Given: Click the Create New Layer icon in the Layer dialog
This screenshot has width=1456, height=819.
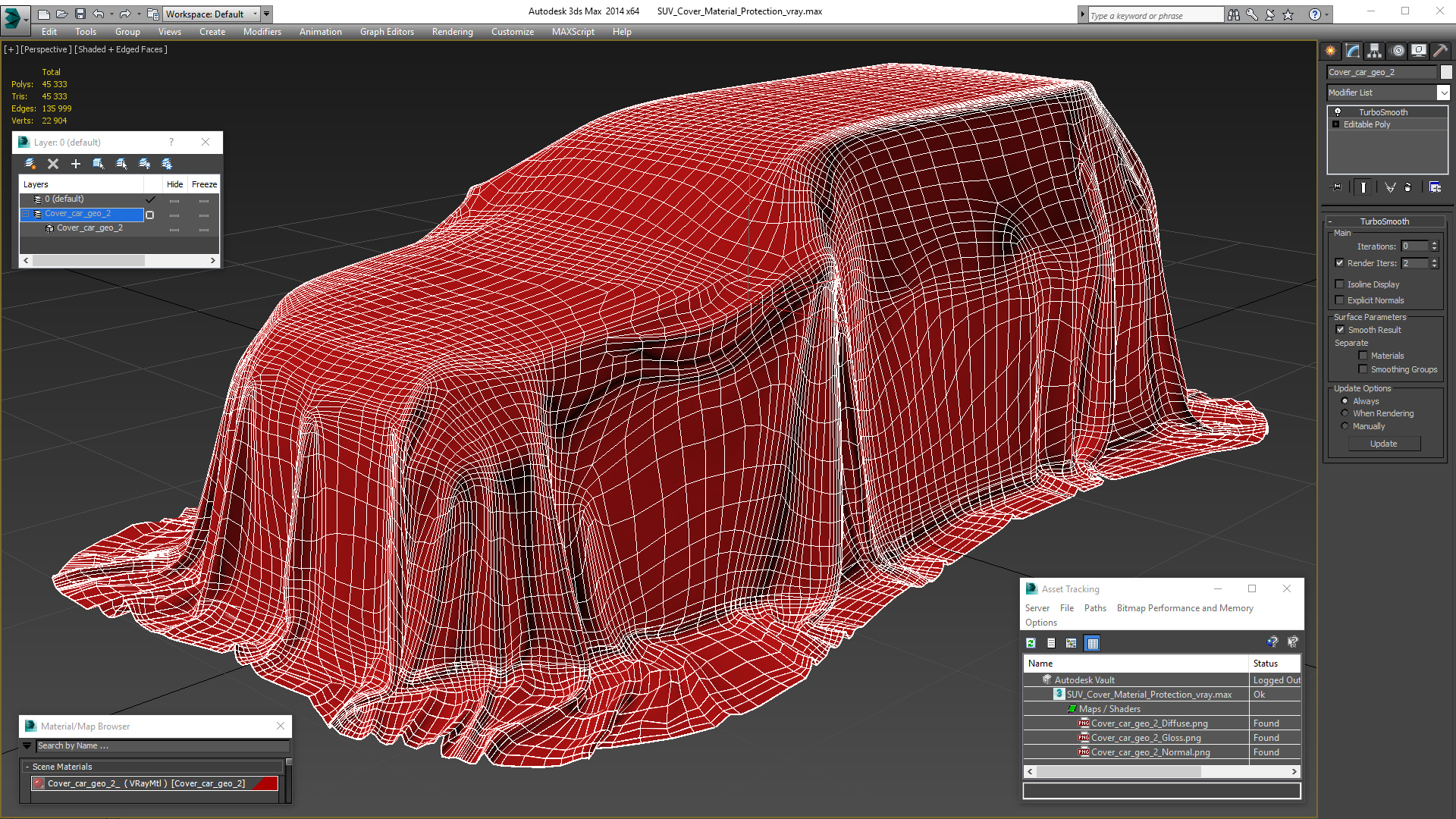Looking at the screenshot, I should click(30, 164).
